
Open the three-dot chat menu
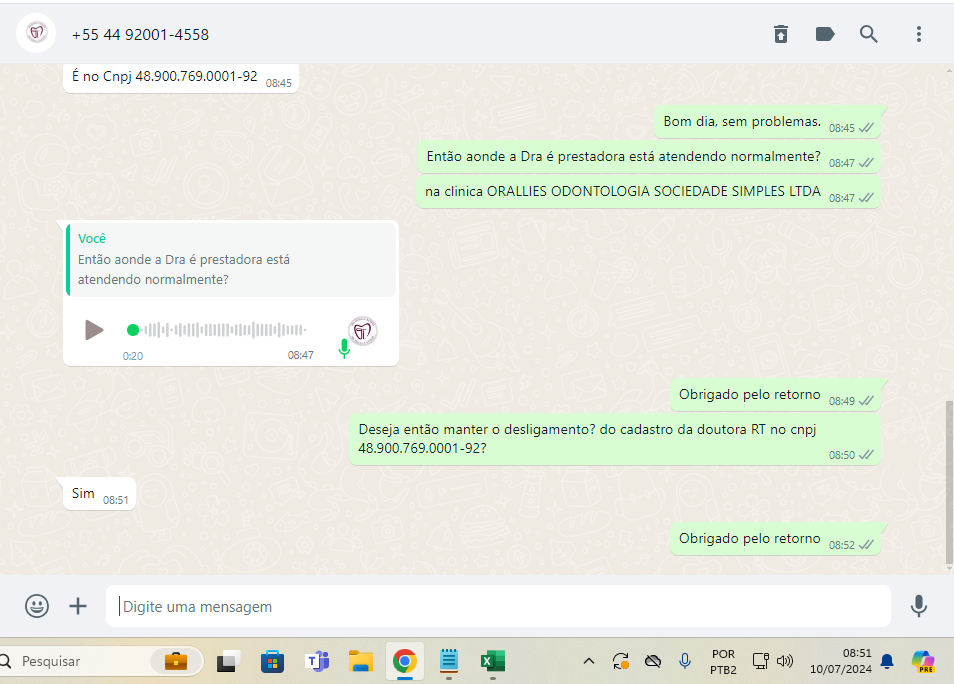pos(919,34)
